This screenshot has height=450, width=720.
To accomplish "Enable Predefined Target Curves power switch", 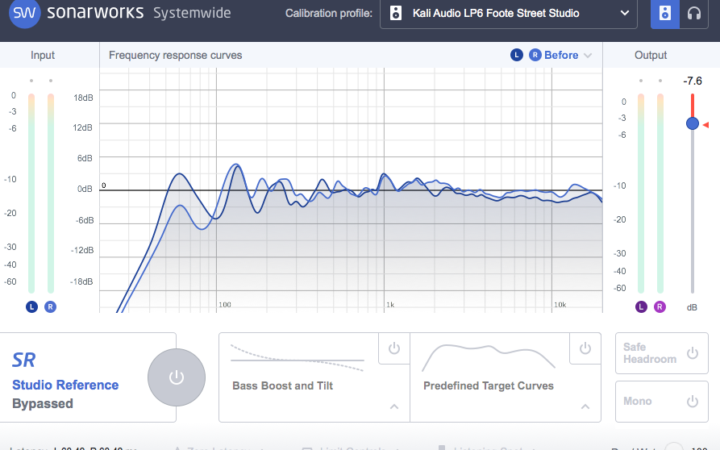I will [584, 348].
